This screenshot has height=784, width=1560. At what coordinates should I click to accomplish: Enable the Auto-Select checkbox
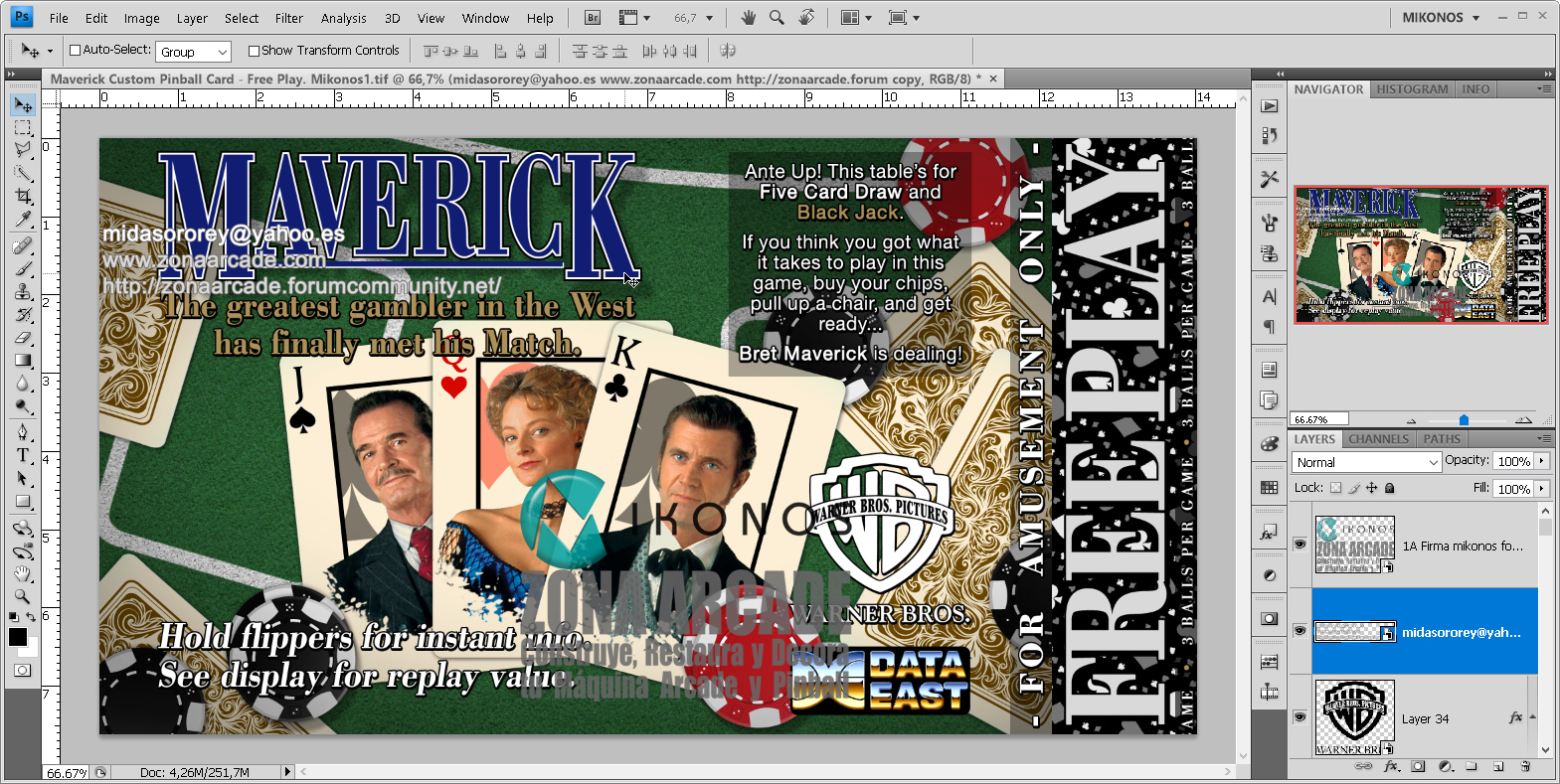tap(75, 50)
